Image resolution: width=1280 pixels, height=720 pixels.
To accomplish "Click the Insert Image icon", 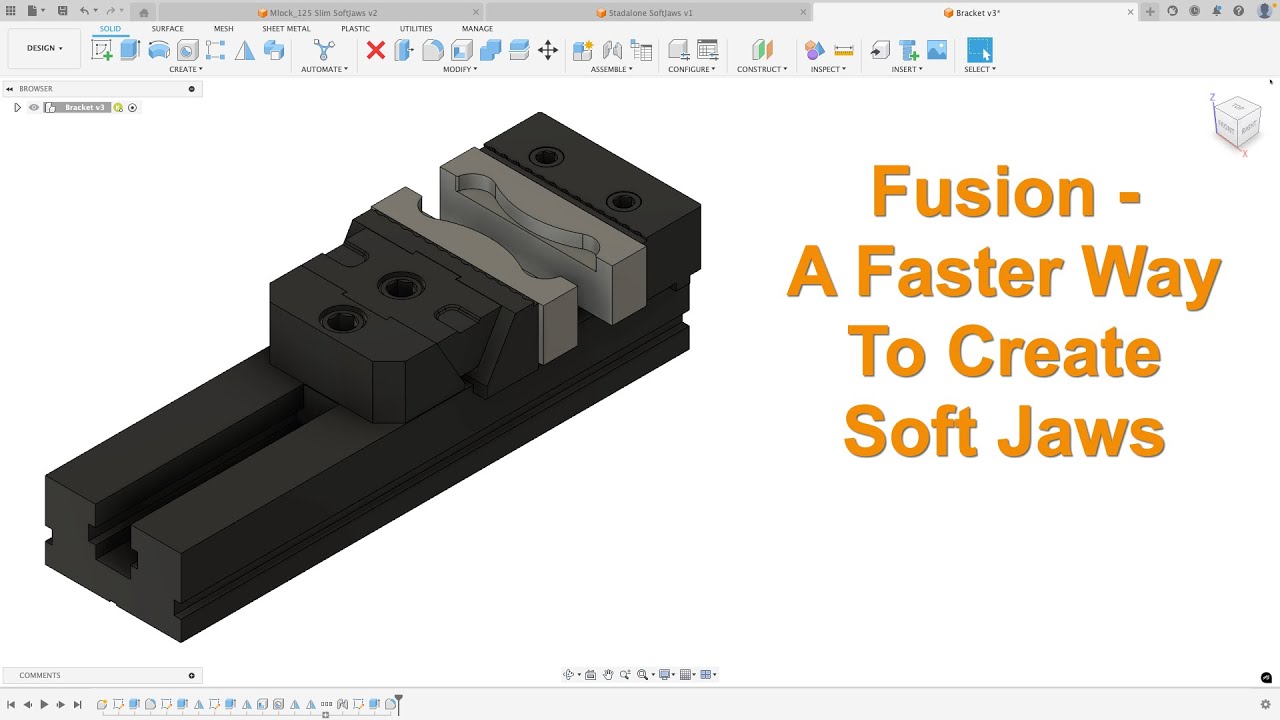I will tap(937, 50).
